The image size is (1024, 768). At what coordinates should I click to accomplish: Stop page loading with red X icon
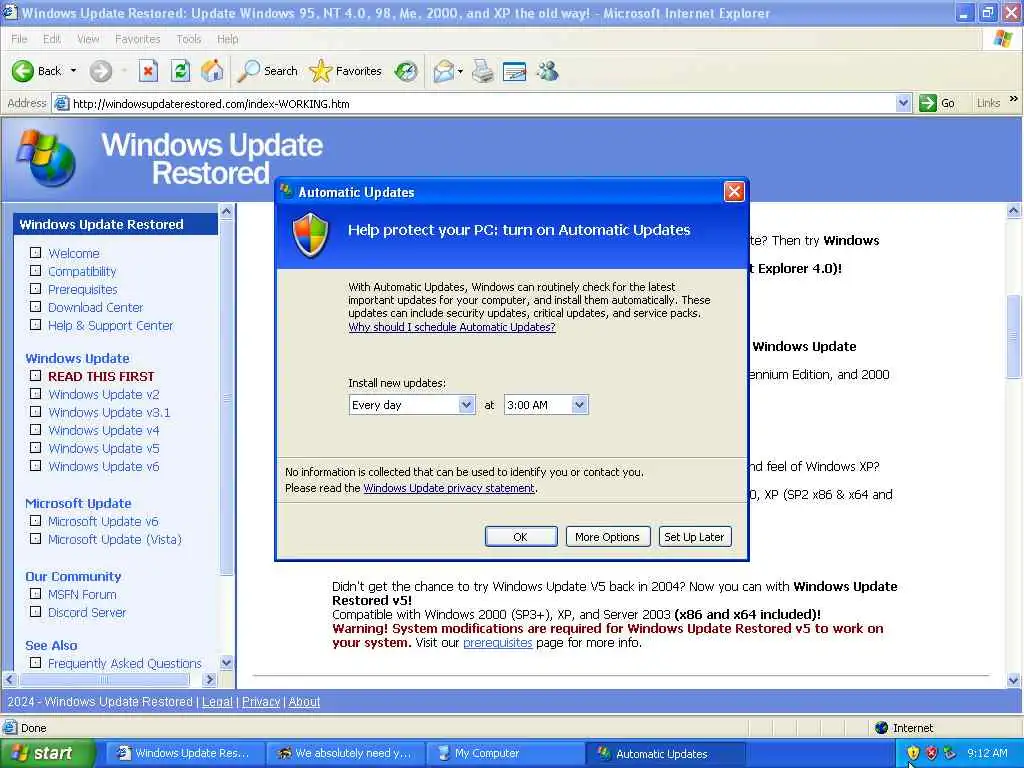148,71
